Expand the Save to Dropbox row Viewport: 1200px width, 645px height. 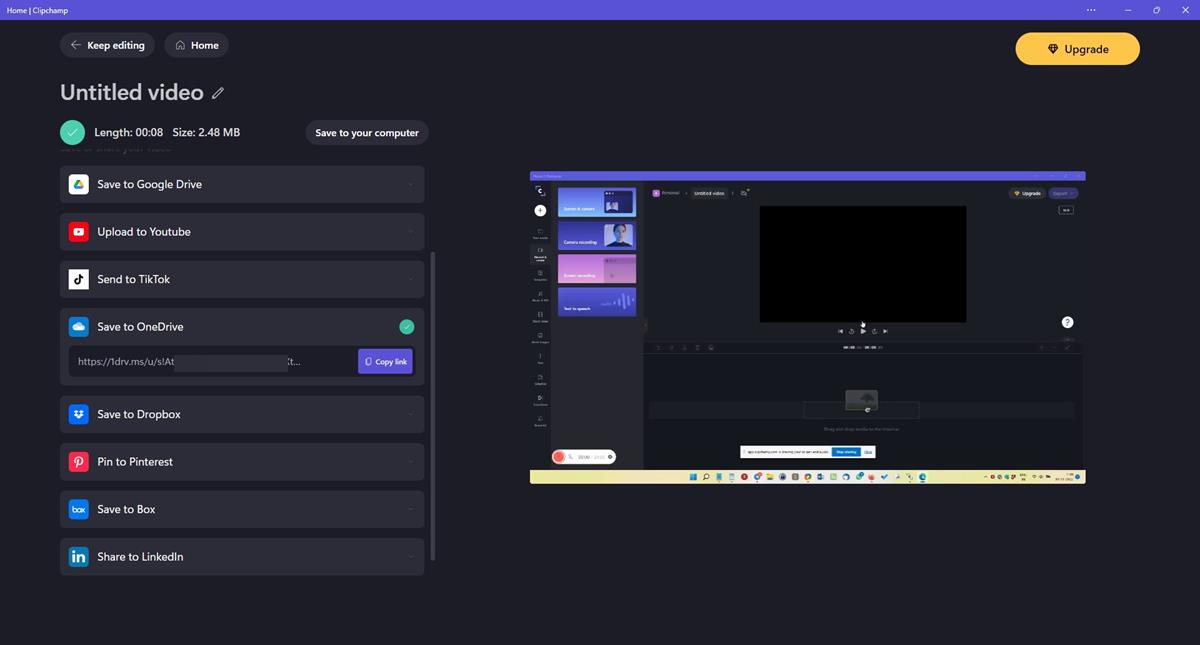pyautogui.click(x=410, y=414)
